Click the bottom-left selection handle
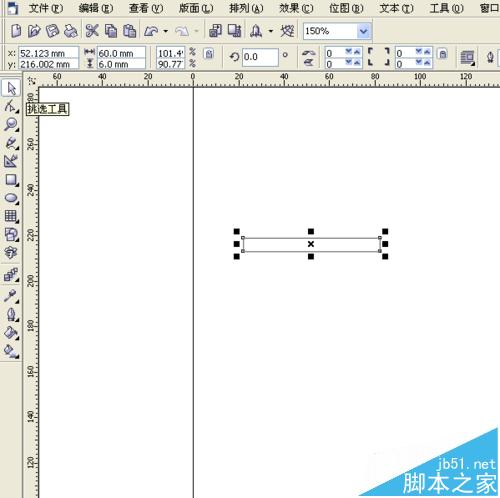 [x=237, y=256]
